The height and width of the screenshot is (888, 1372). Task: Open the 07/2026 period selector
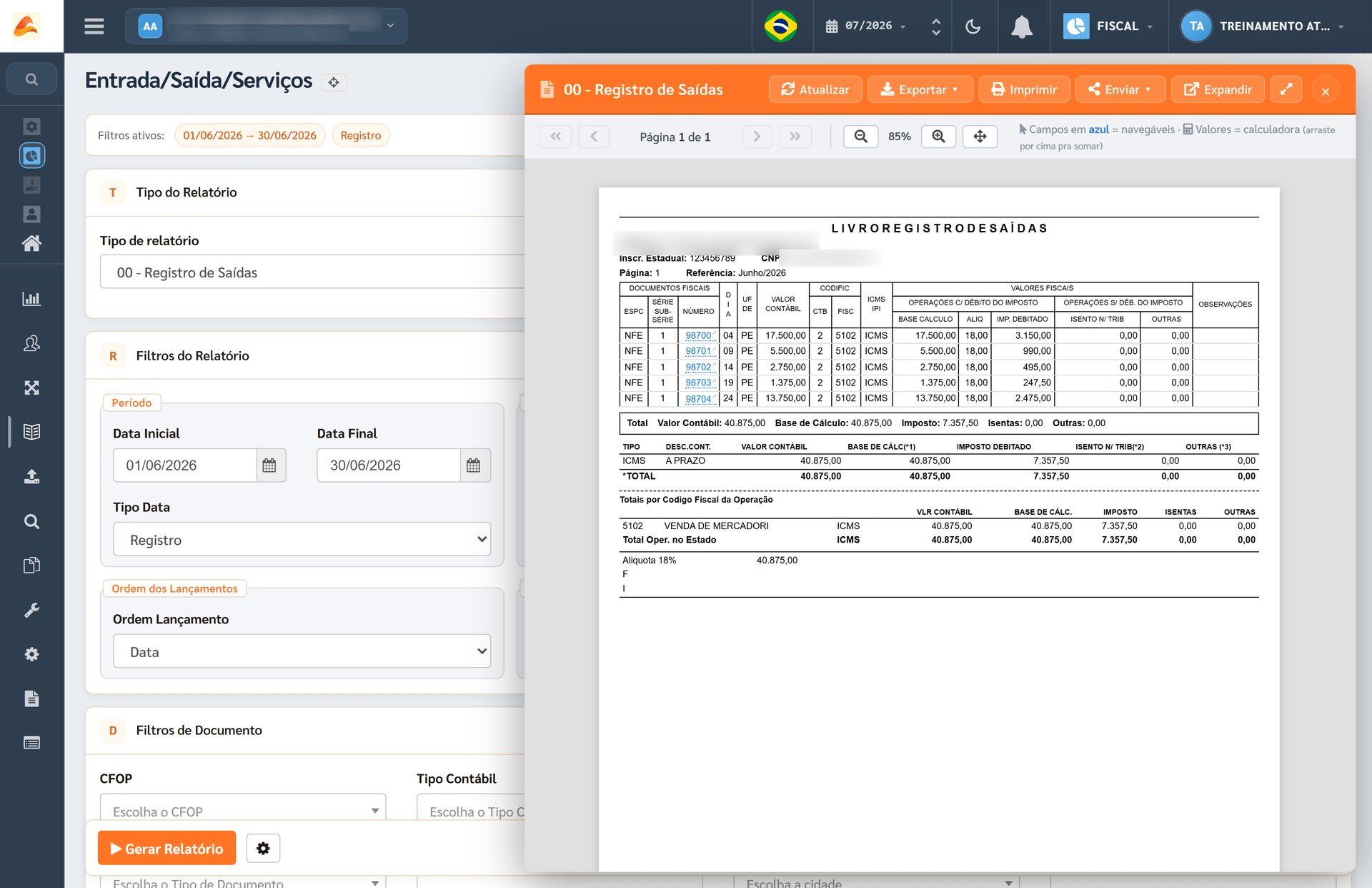click(x=866, y=26)
